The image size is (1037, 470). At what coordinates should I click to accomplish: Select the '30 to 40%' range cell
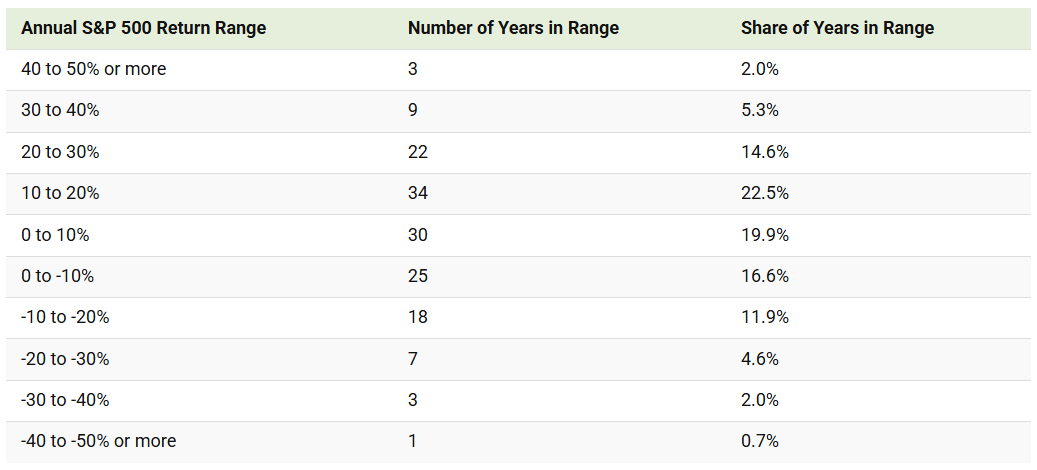(60, 110)
